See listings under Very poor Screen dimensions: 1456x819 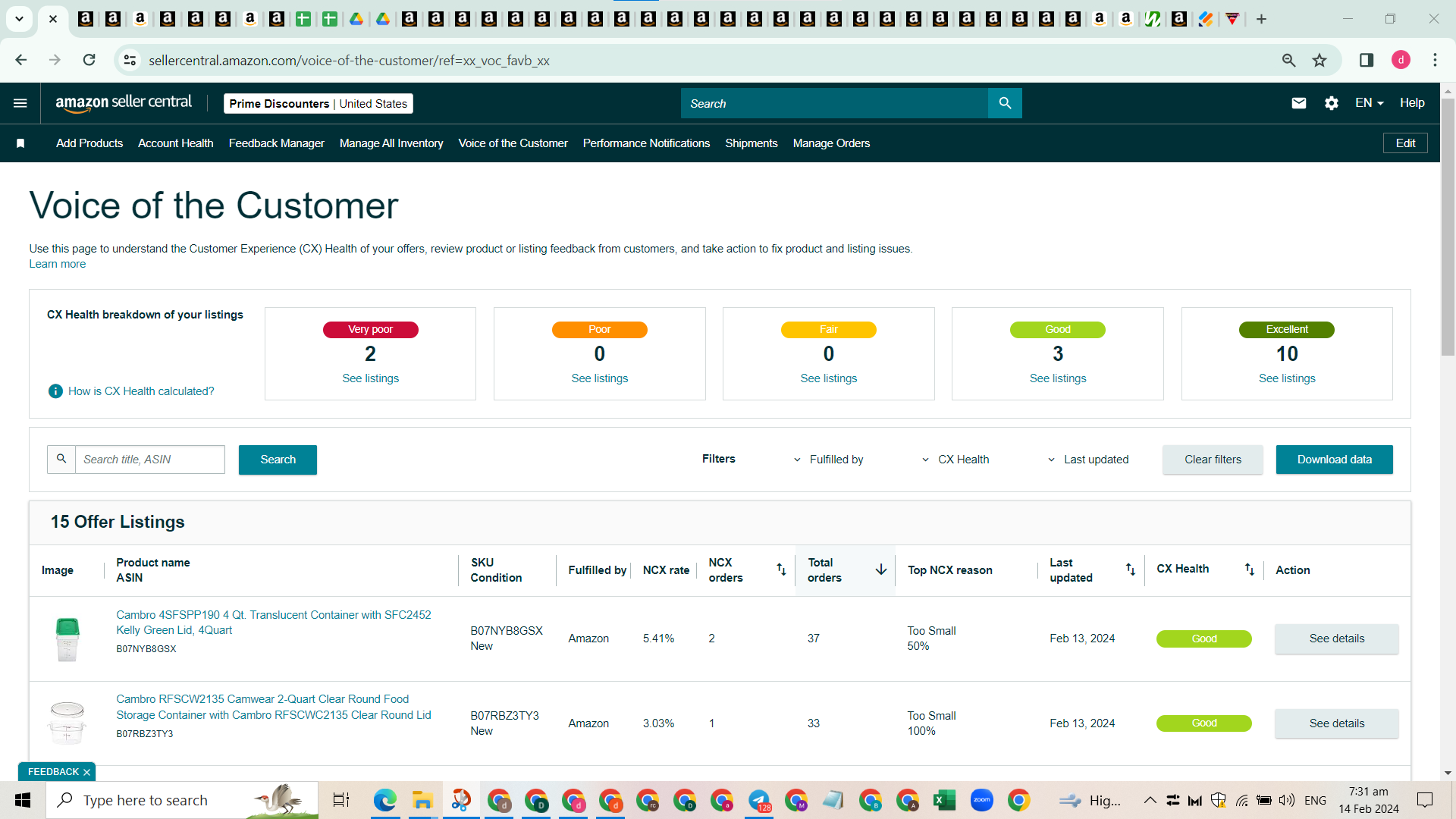[370, 378]
